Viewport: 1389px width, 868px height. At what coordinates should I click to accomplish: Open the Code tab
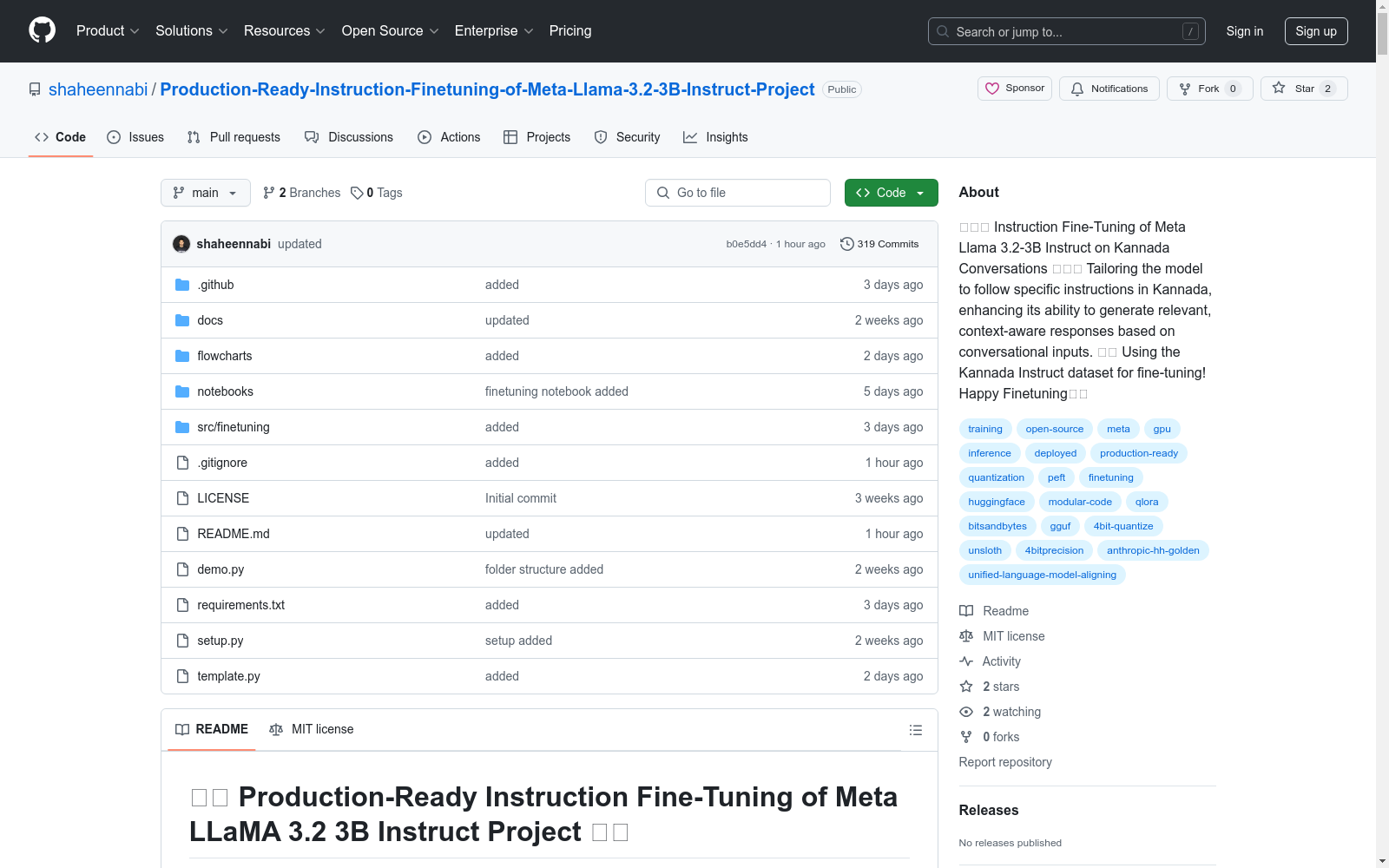pyautogui.click(x=61, y=137)
